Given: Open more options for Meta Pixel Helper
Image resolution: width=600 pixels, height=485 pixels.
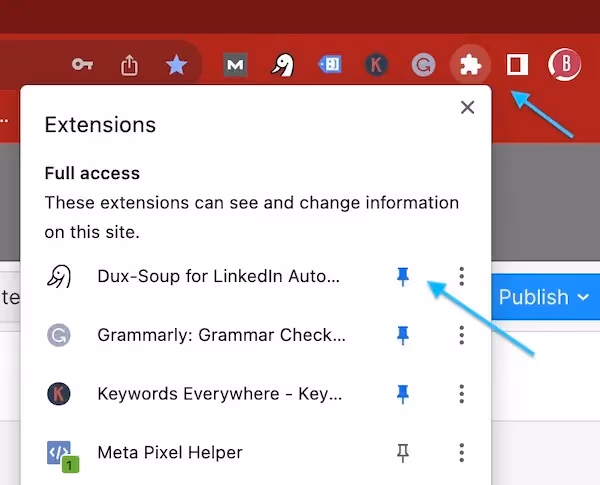Looking at the screenshot, I should tap(462, 453).
